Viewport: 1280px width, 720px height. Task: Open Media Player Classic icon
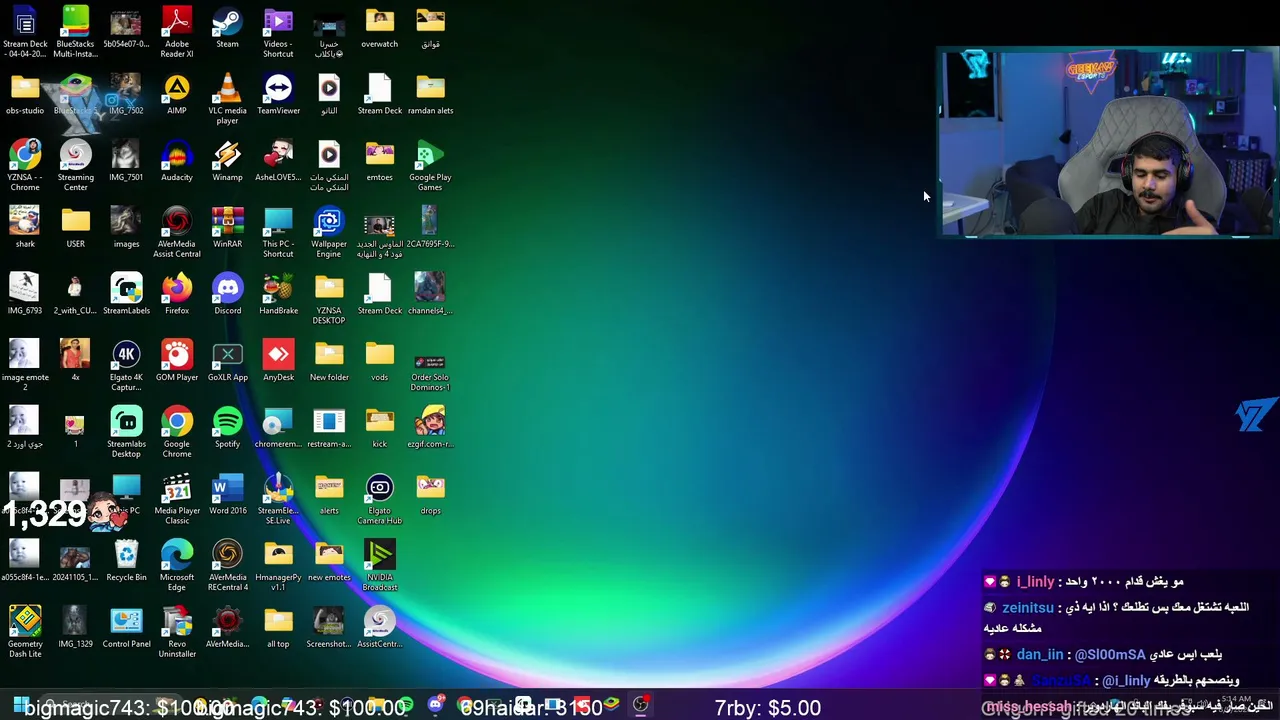pos(177,499)
